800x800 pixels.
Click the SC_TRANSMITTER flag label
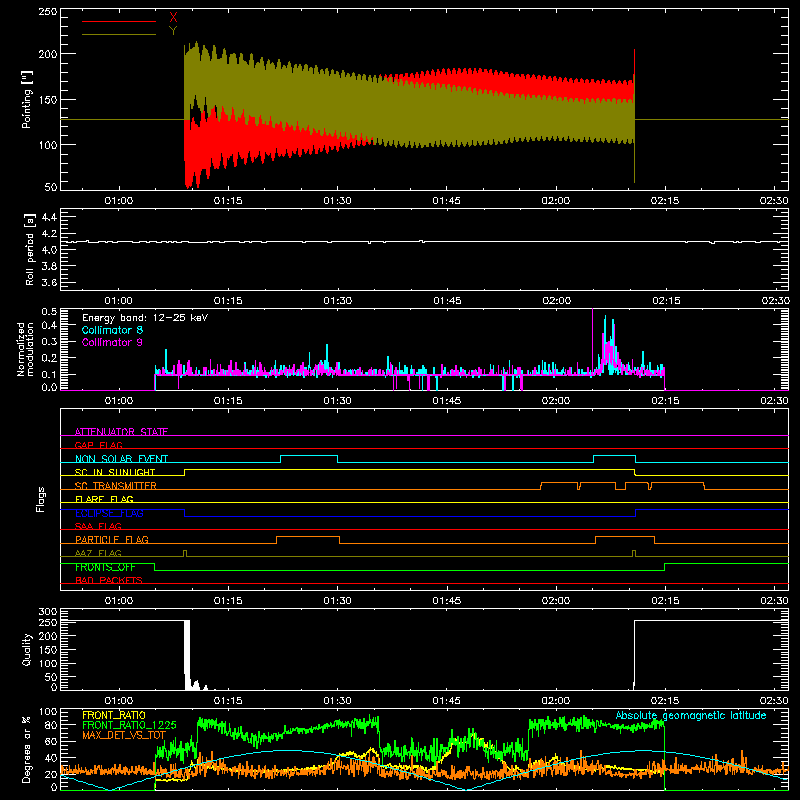click(x=116, y=486)
